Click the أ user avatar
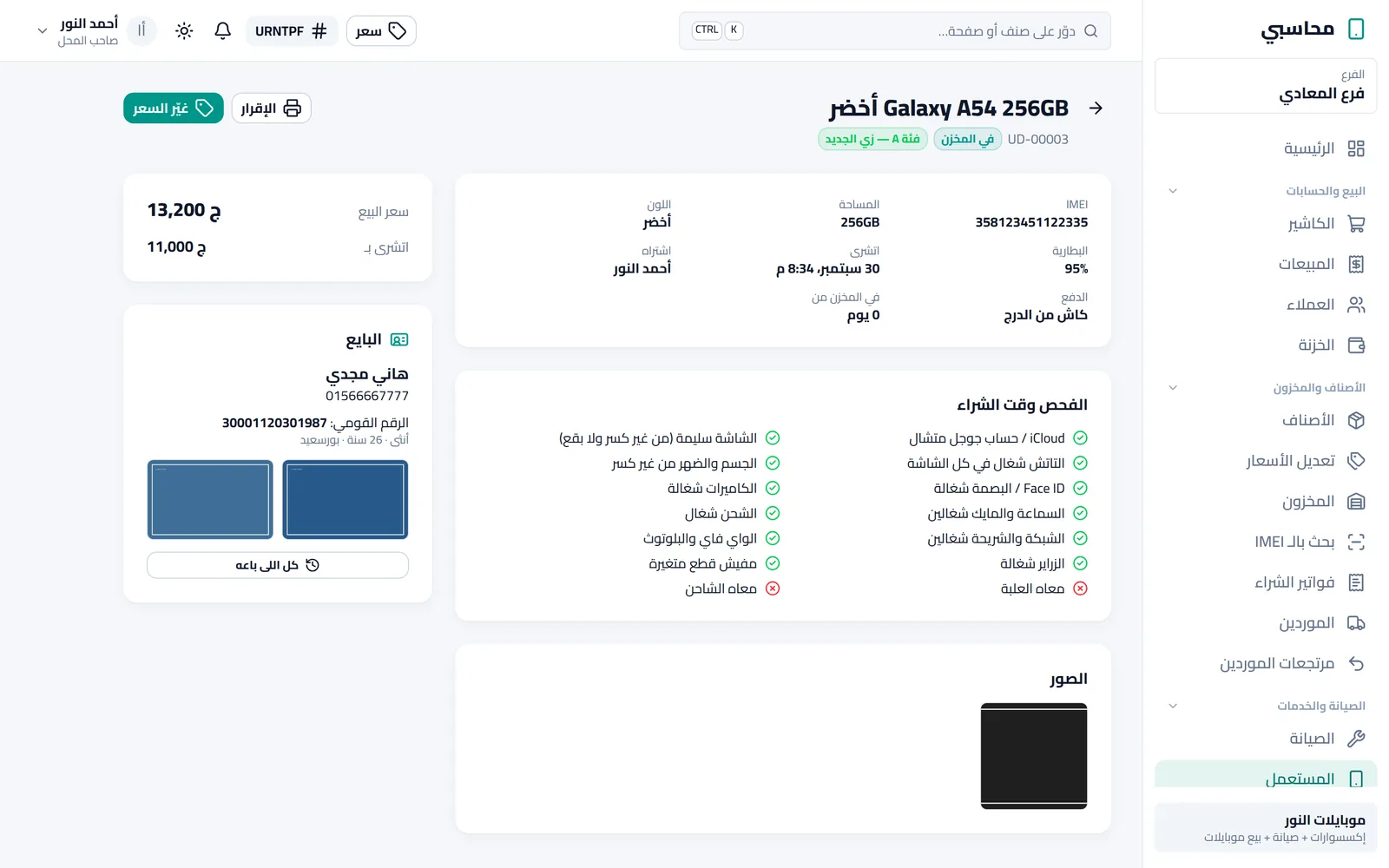The height and width of the screenshot is (868, 1389). pyautogui.click(x=142, y=31)
